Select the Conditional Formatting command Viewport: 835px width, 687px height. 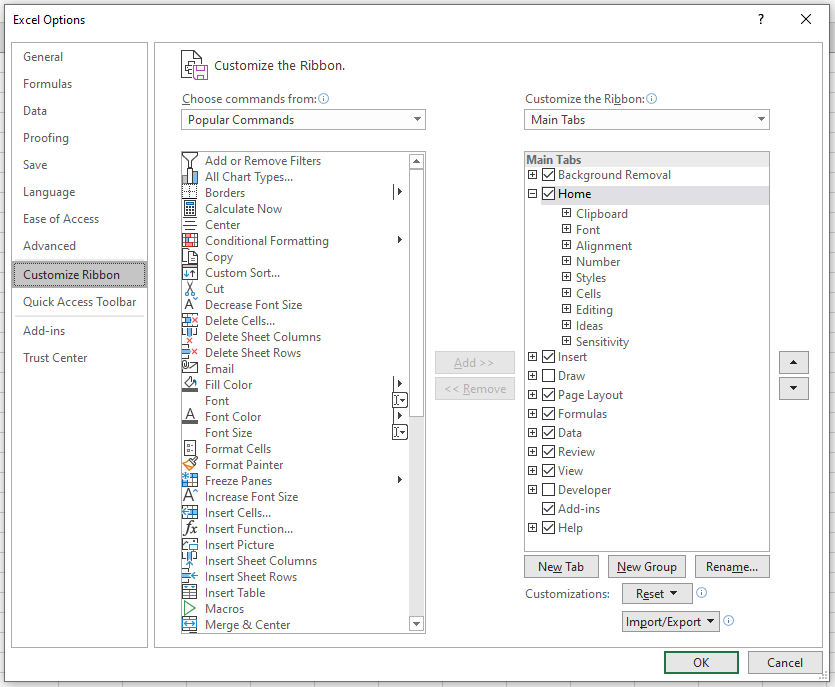point(266,240)
